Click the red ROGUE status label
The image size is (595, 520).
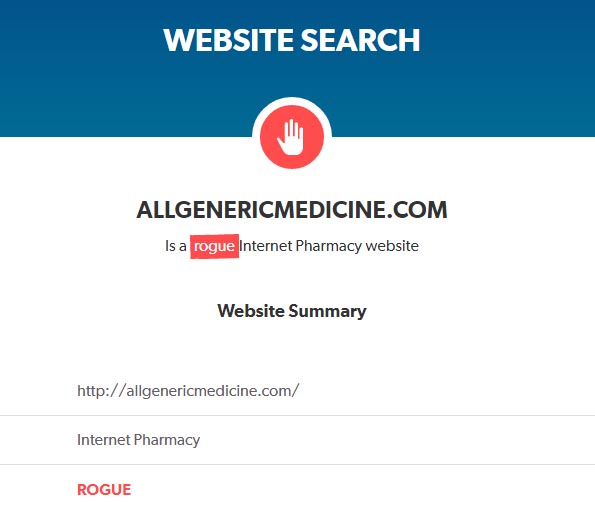(104, 490)
